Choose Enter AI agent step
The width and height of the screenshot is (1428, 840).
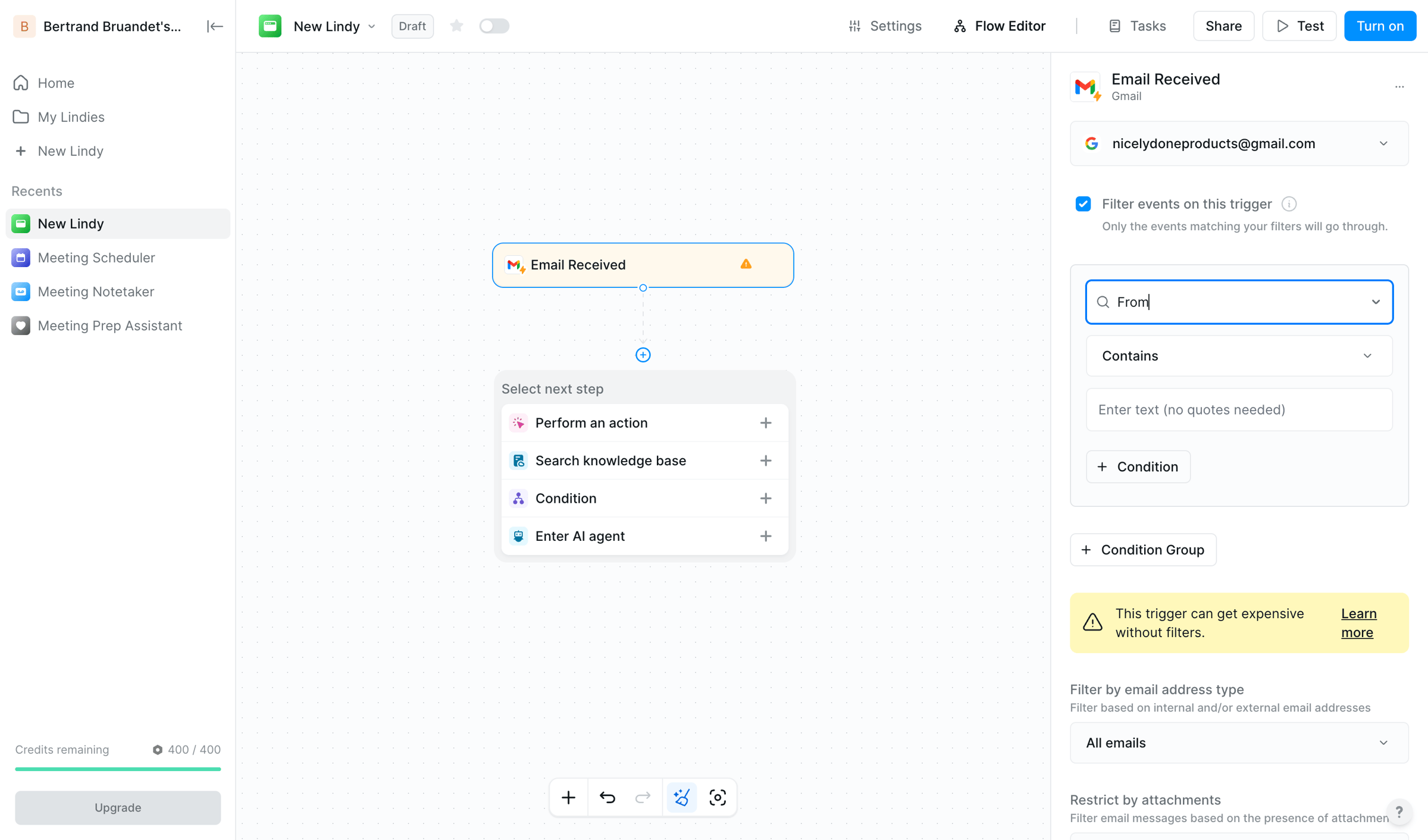click(x=645, y=536)
